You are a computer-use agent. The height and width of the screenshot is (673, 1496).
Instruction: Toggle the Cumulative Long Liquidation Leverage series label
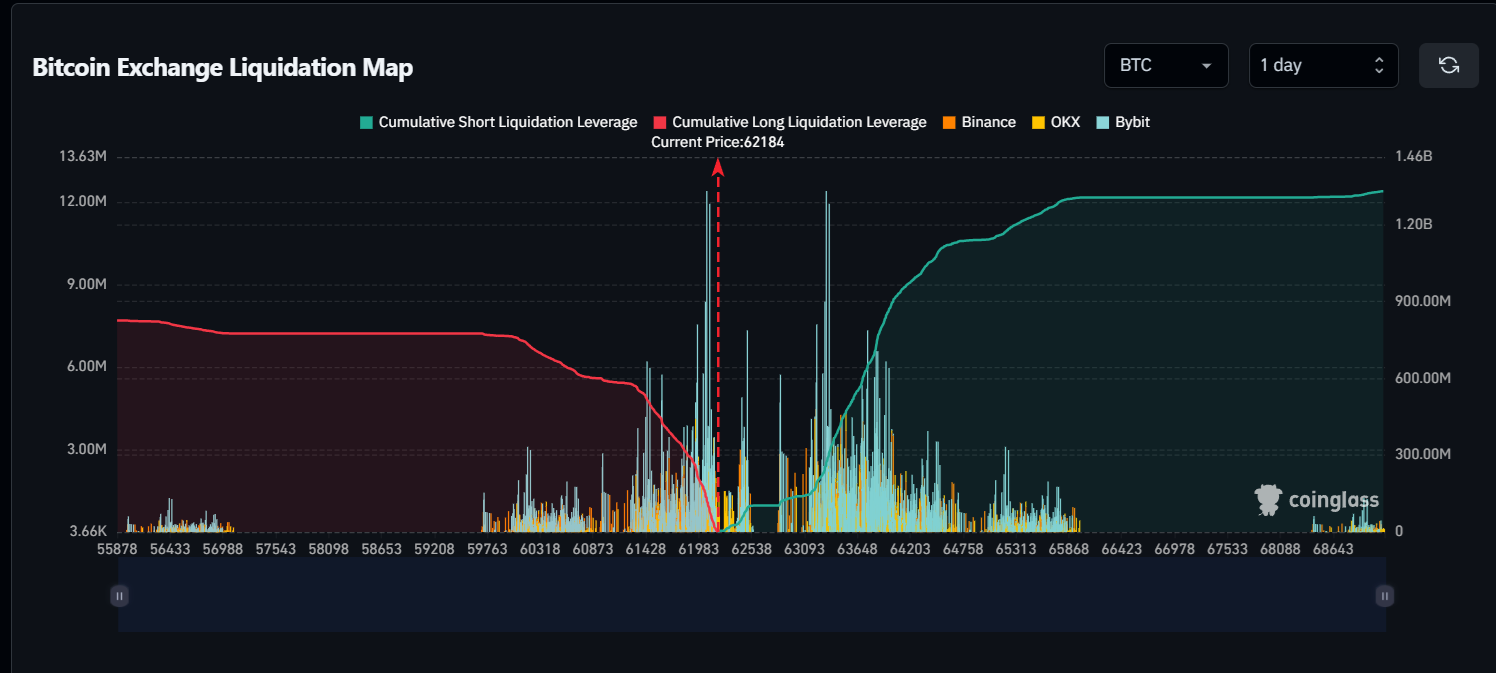pyautogui.click(x=799, y=122)
